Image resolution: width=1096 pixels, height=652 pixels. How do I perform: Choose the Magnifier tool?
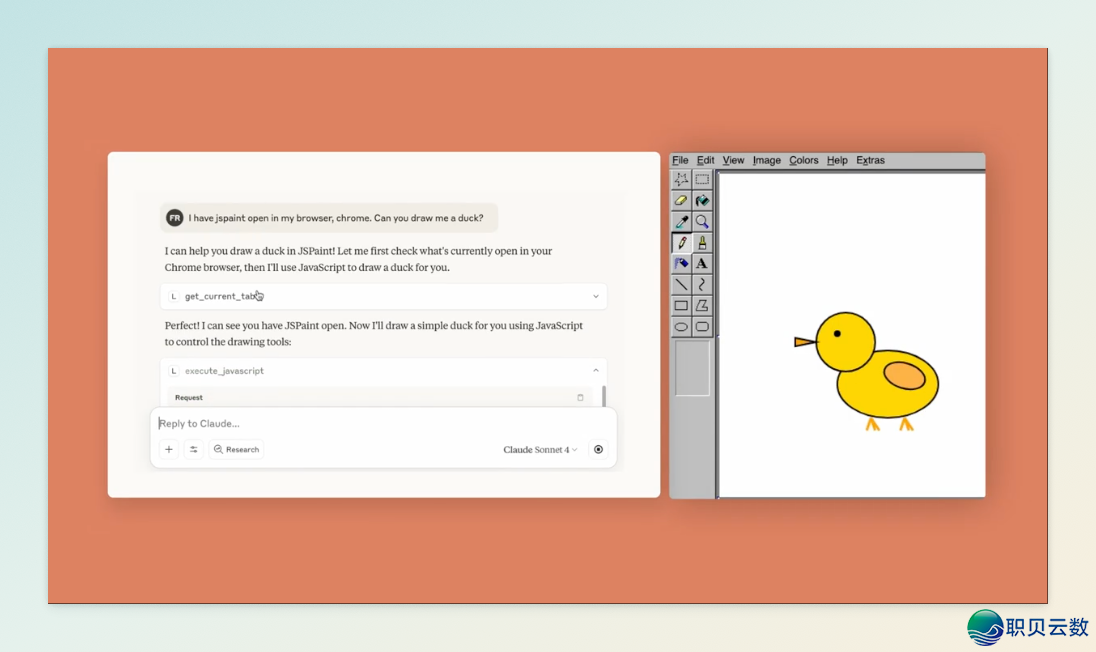click(x=702, y=222)
